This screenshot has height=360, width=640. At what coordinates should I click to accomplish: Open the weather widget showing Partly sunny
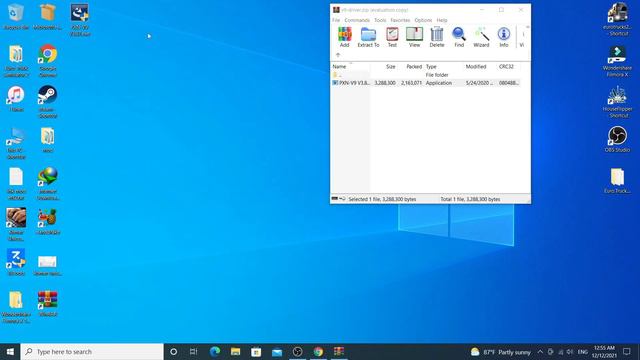[500, 352]
